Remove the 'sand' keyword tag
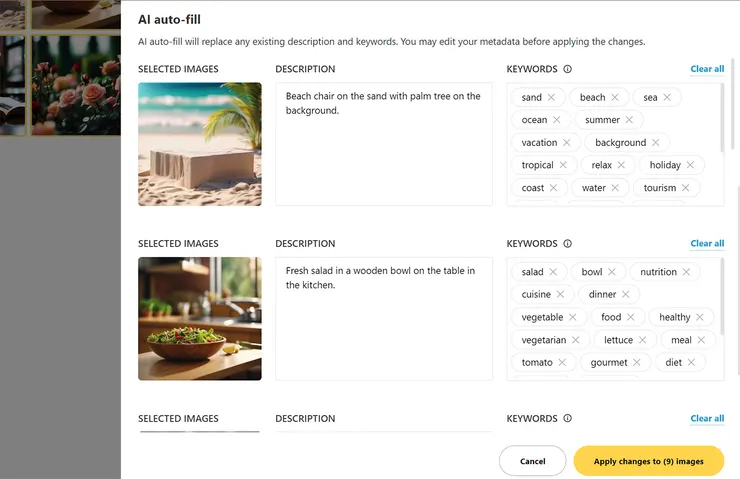 [552, 97]
